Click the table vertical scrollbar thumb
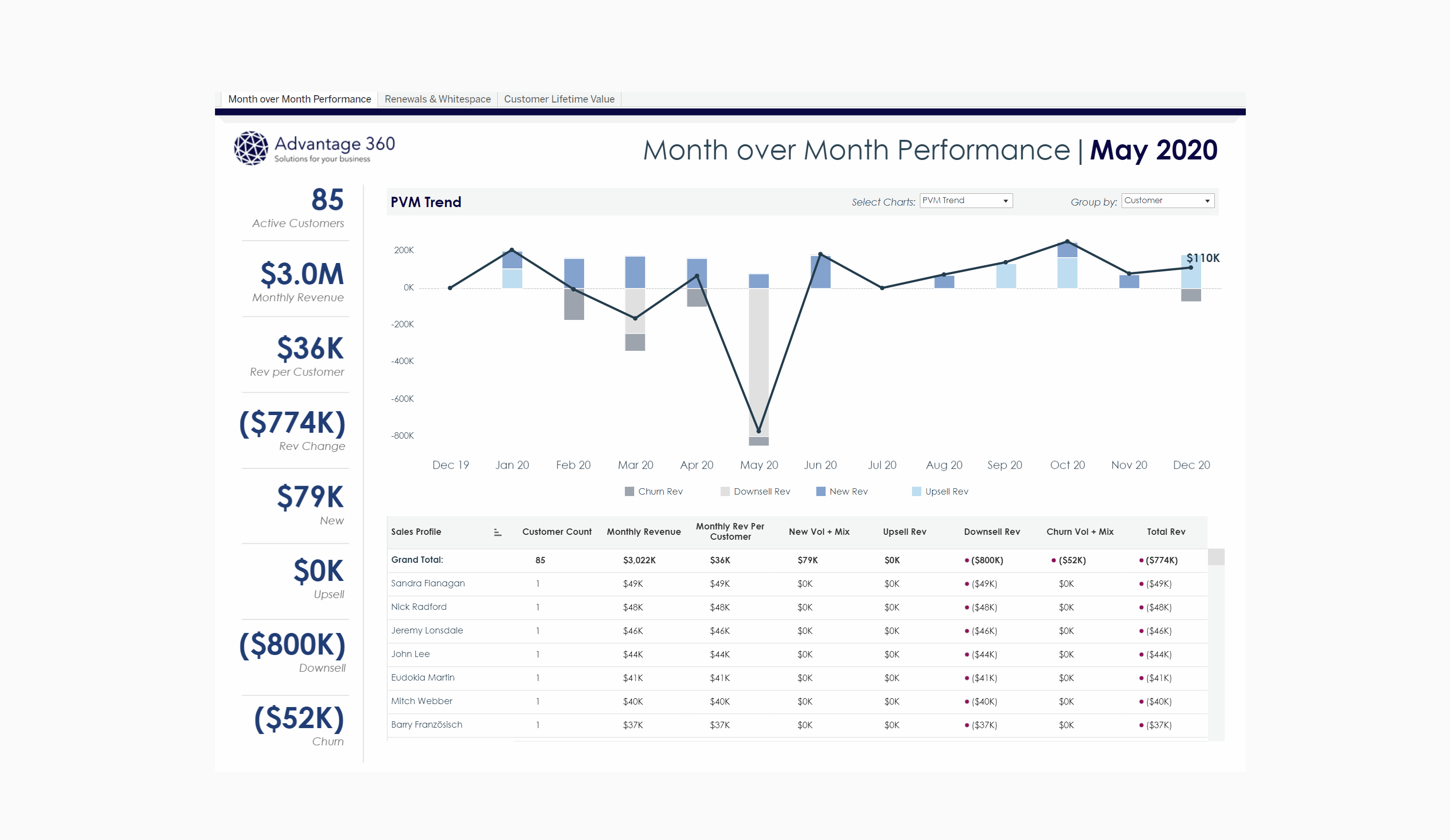Image resolution: width=1450 pixels, height=840 pixels. pyautogui.click(x=1216, y=557)
